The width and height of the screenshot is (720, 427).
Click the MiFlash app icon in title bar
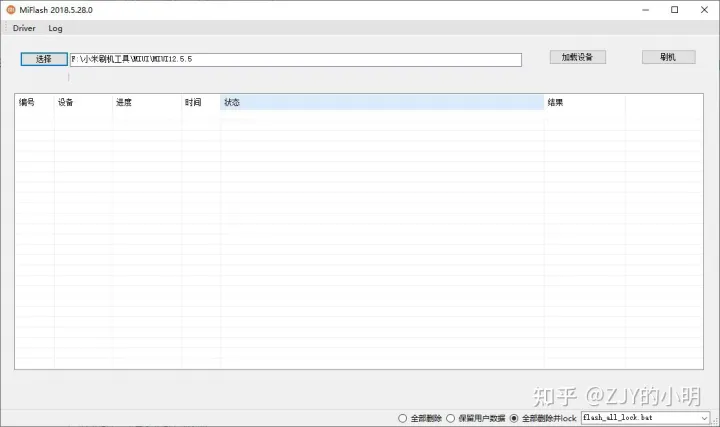tap(11, 10)
